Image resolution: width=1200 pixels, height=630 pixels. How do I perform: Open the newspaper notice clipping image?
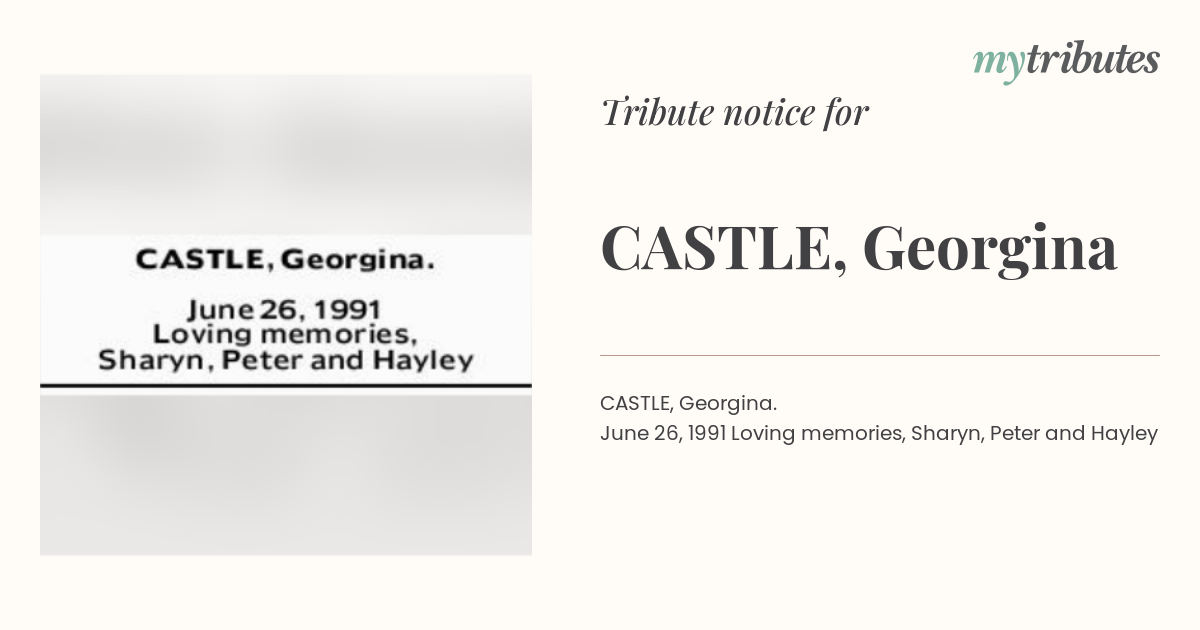pyautogui.click(x=286, y=315)
